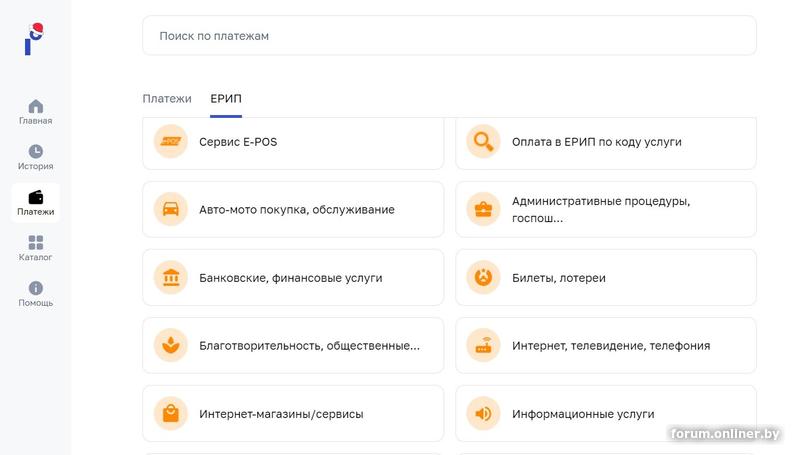This screenshot has width=800, height=455.
Task: Click the Поиск по платежам search field
Action: (x=449, y=36)
